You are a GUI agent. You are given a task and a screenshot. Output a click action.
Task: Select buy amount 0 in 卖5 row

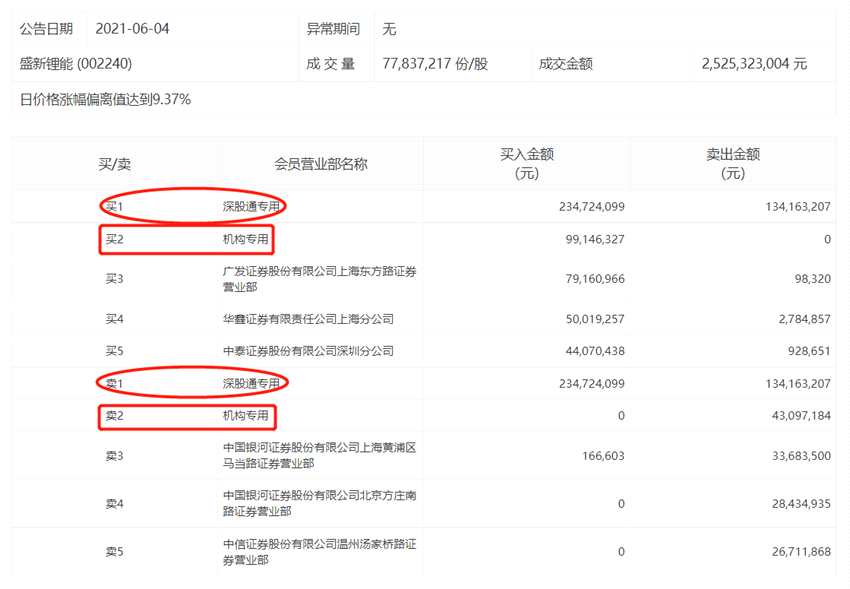pyautogui.click(x=621, y=552)
